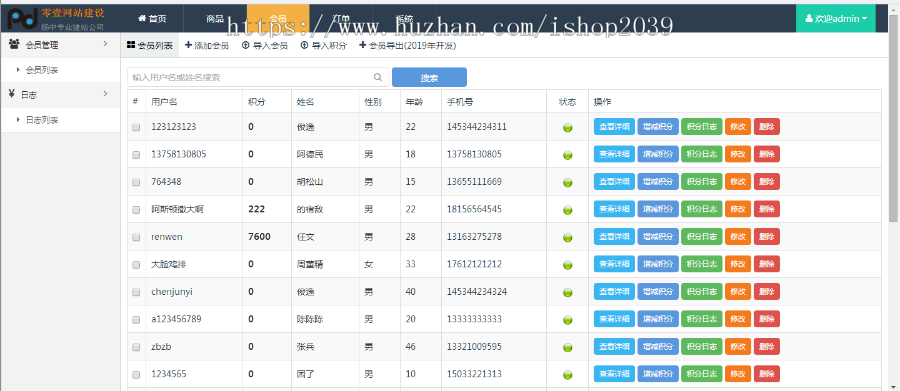Click the green status dot for 764348
The width and height of the screenshot is (900, 391).
click(568, 183)
